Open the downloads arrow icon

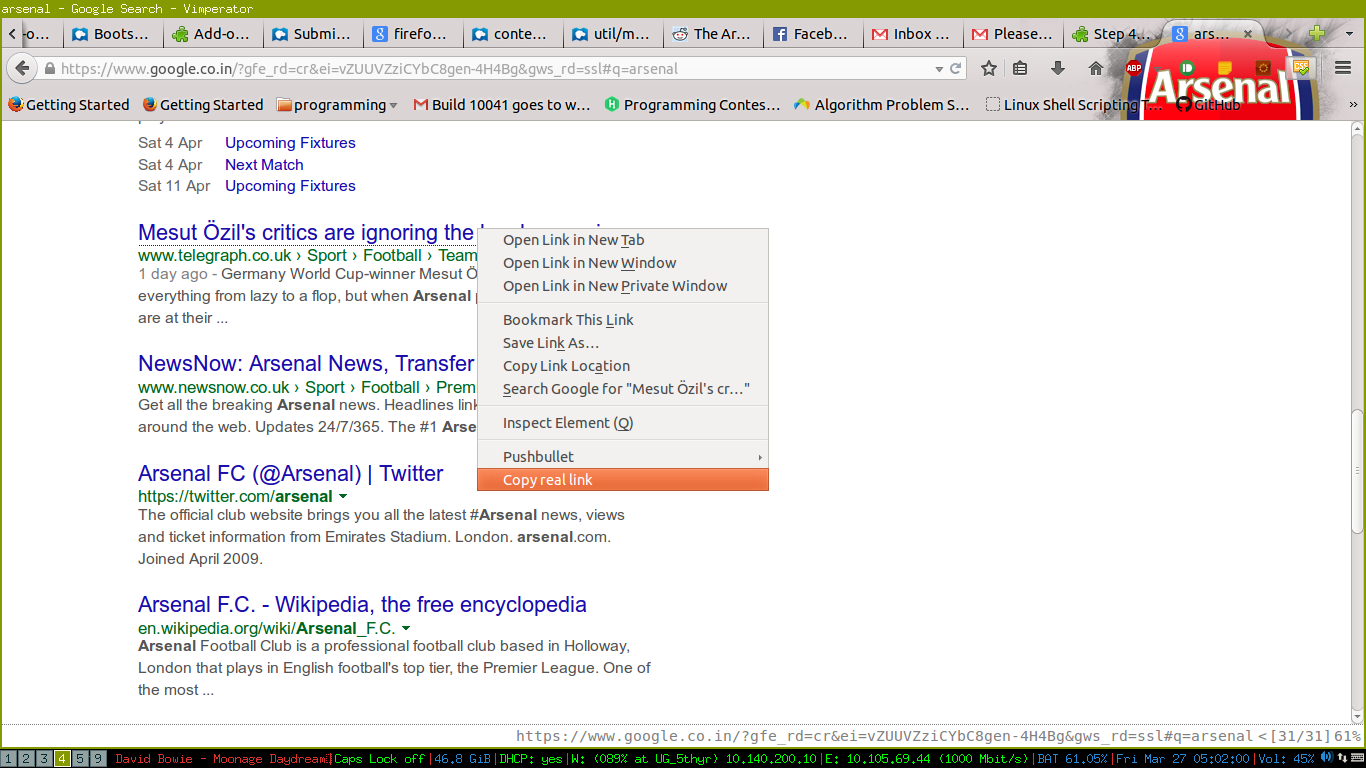click(x=1058, y=68)
